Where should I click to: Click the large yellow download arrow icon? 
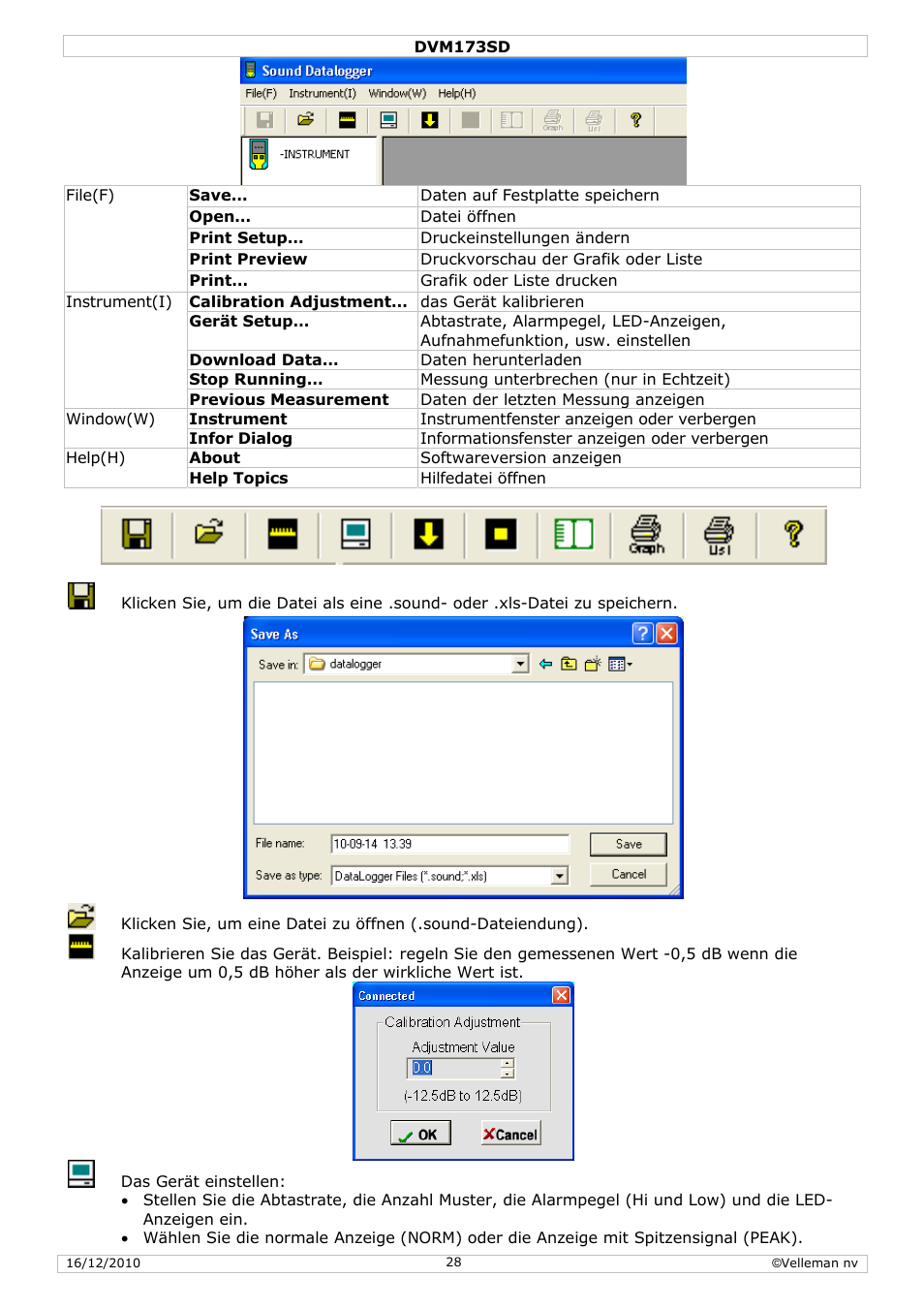[428, 534]
